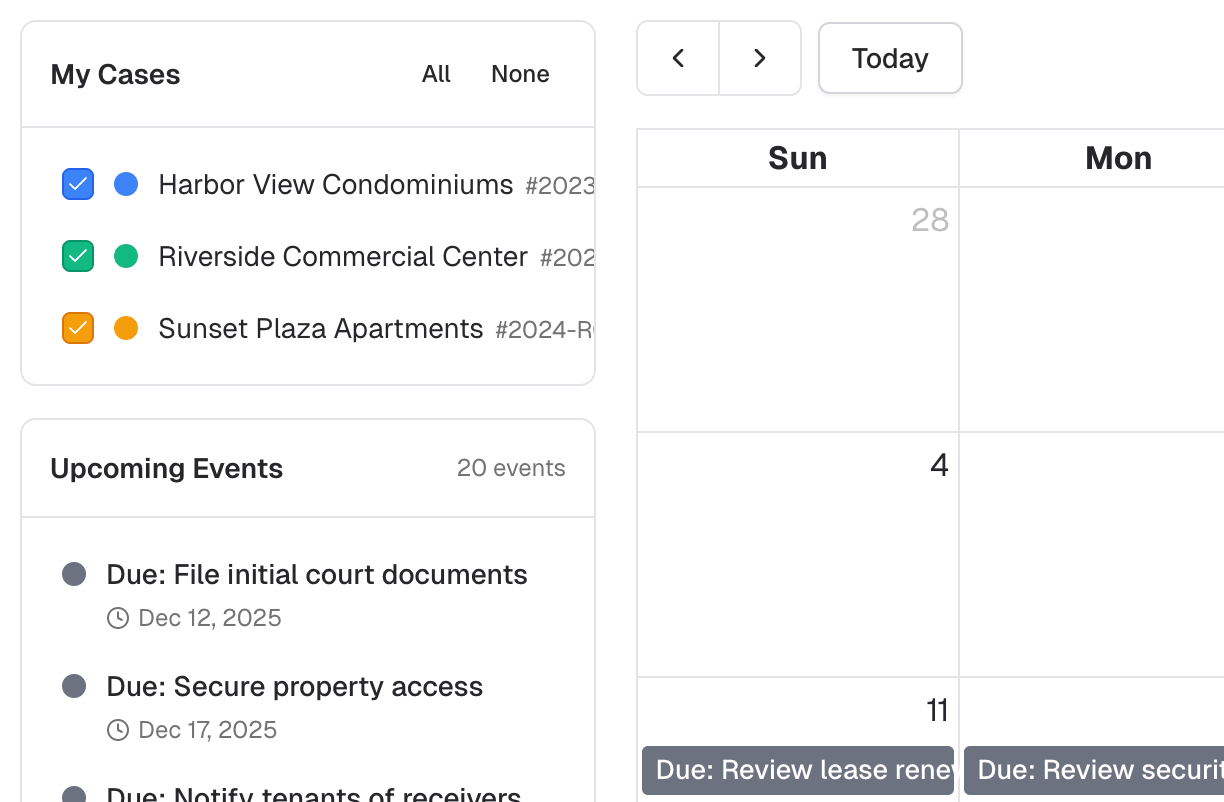Screen dimensions: 1224x802
Task: Open the 'Due: Review lease renewal' event on the 11th
Action: click(x=797, y=770)
